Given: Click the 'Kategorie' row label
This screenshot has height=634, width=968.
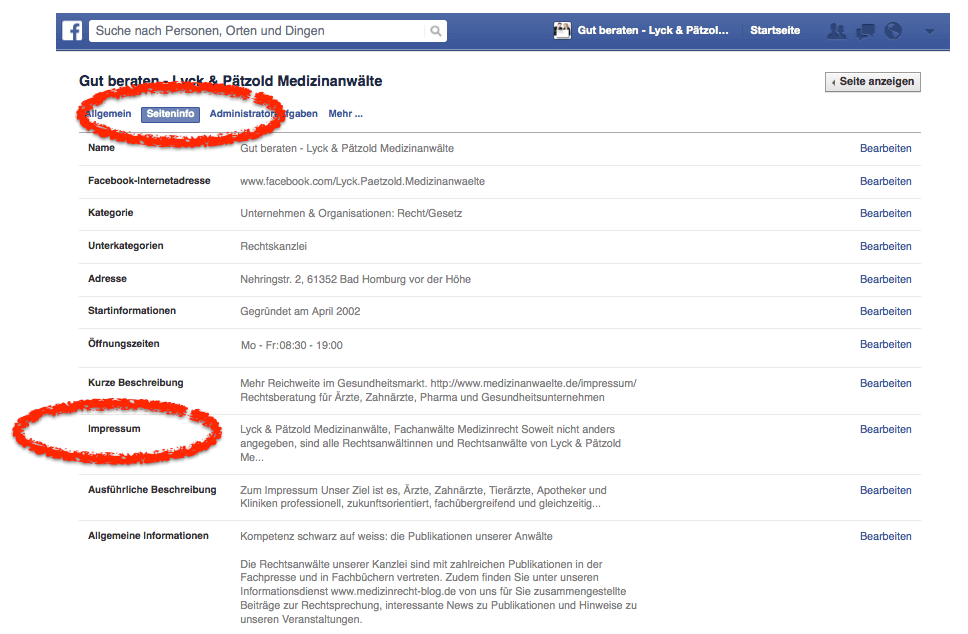Looking at the screenshot, I should tap(111, 212).
